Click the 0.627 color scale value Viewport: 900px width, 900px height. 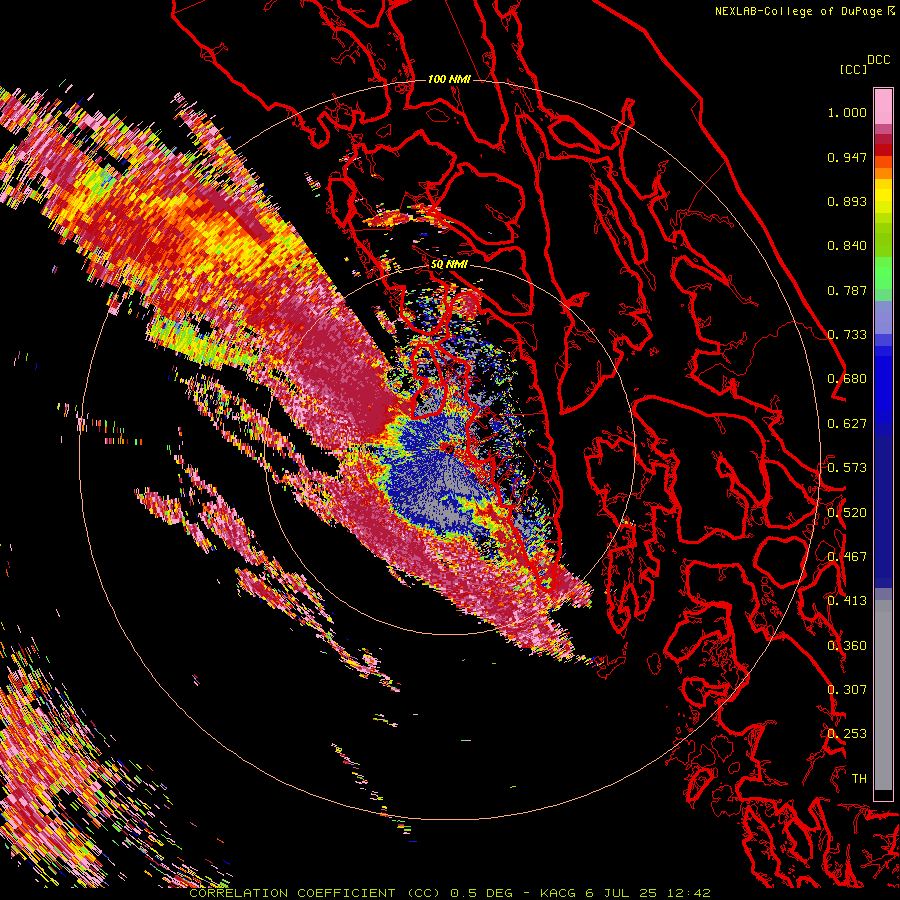[847, 424]
